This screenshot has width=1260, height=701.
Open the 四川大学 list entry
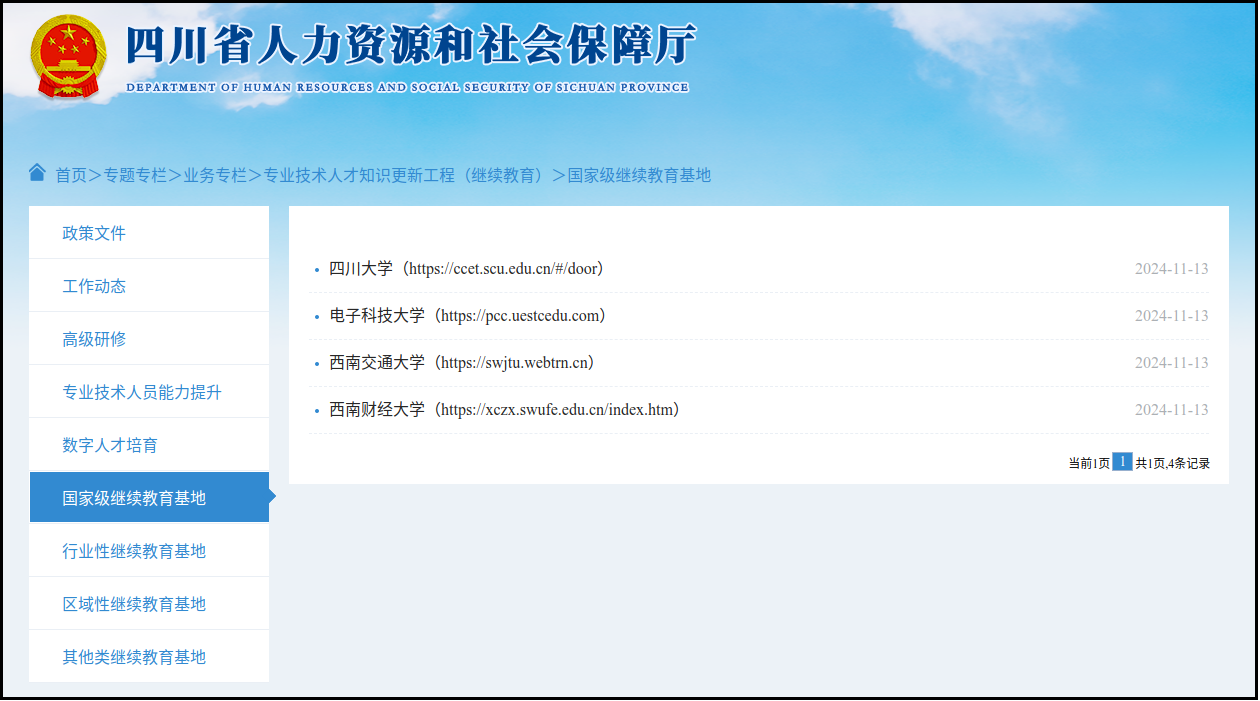click(466, 269)
